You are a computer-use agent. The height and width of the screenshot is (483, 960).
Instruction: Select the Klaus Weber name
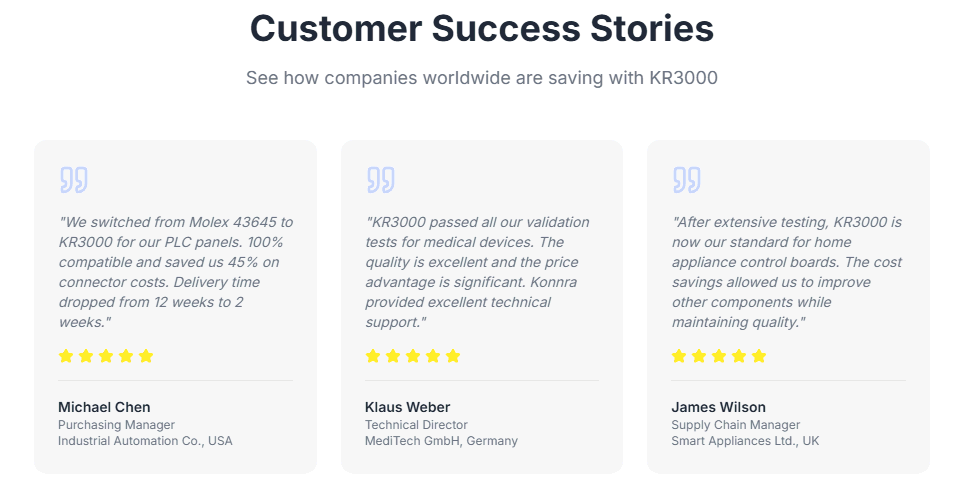pyautogui.click(x=408, y=407)
